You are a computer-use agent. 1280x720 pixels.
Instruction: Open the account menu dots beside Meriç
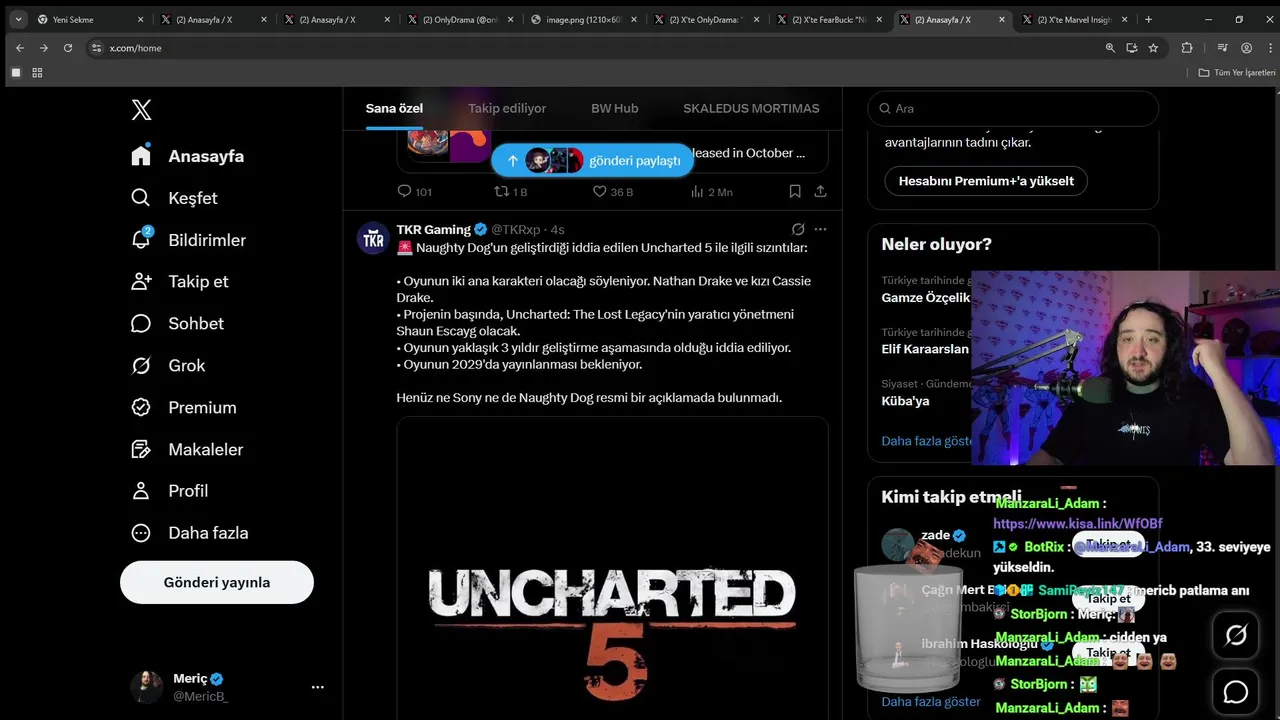pos(318,687)
